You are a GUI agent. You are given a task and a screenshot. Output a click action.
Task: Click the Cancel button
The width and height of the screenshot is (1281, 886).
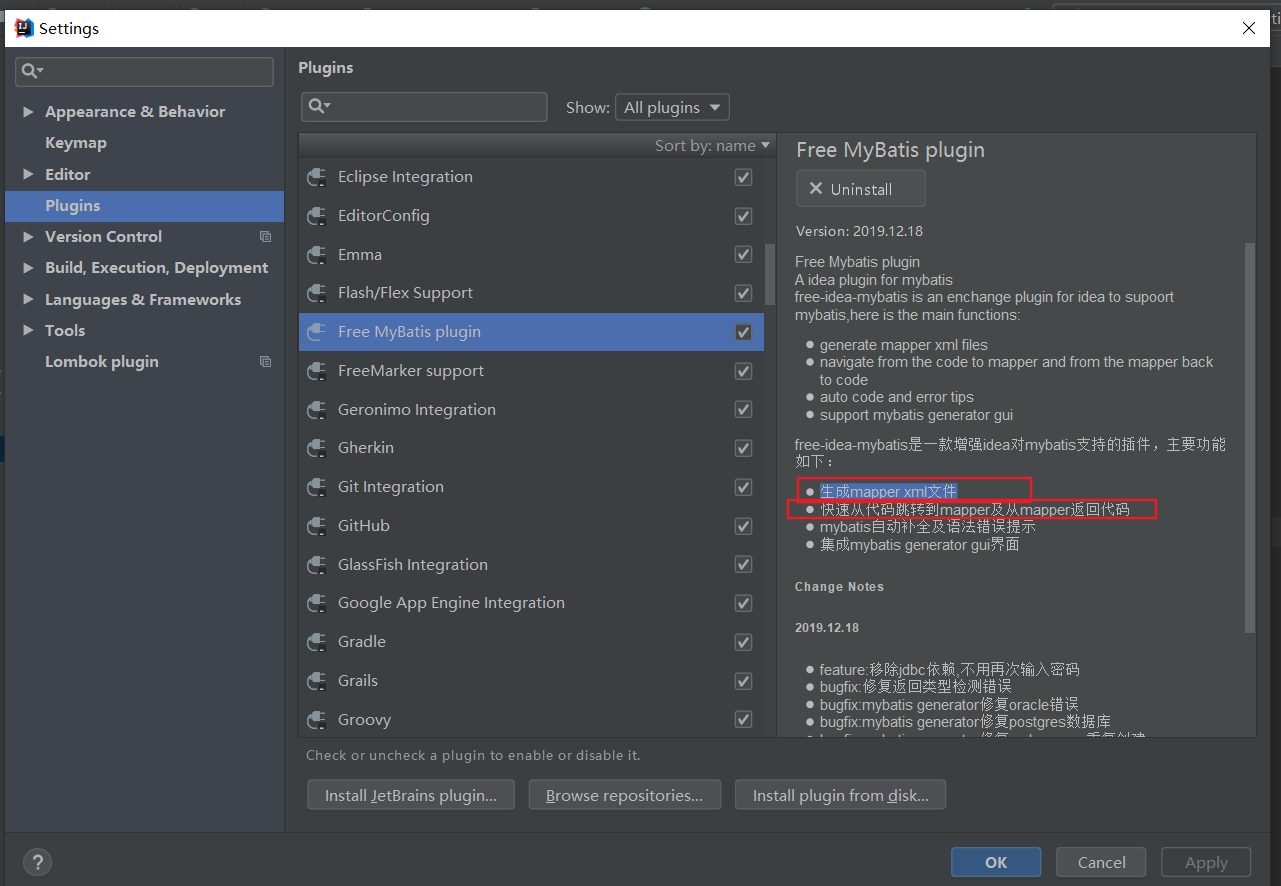[1102, 862]
